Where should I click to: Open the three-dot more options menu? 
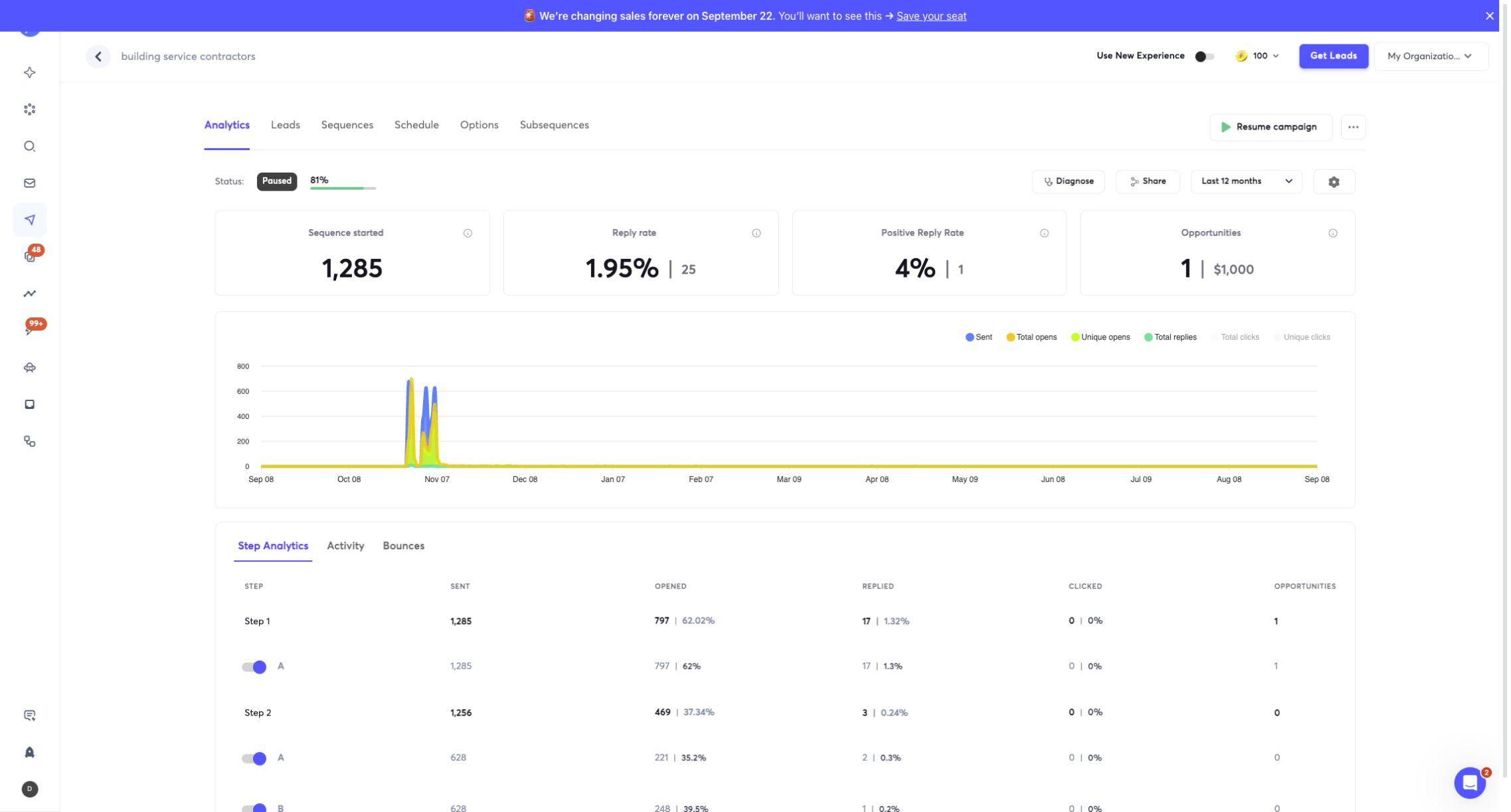1353,127
